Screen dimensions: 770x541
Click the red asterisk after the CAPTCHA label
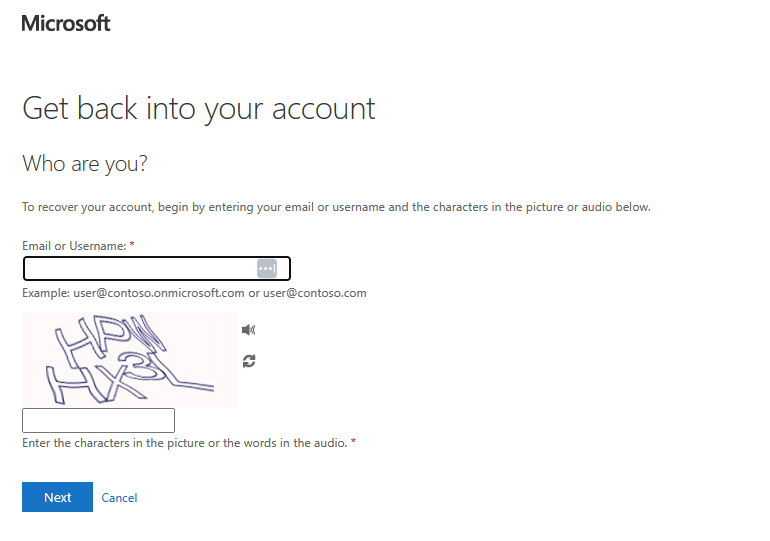point(353,442)
